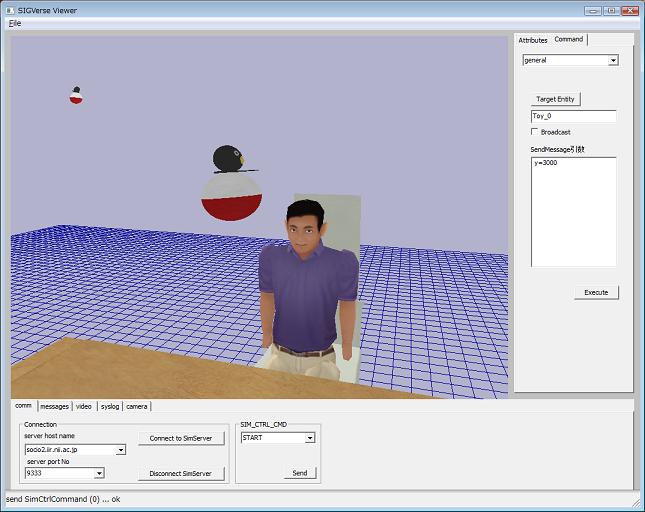
Task: Click the small distant toy in the viewport
Action: click(x=76, y=95)
